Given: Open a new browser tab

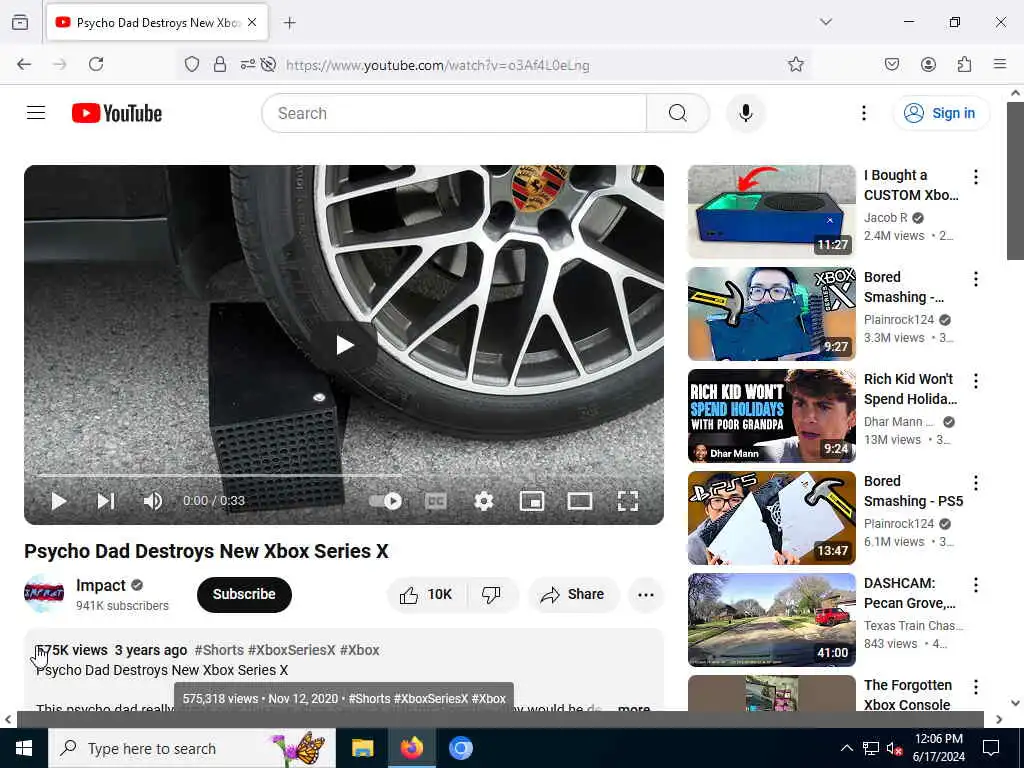Looking at the screenshot, I should (x=289, y=23).
